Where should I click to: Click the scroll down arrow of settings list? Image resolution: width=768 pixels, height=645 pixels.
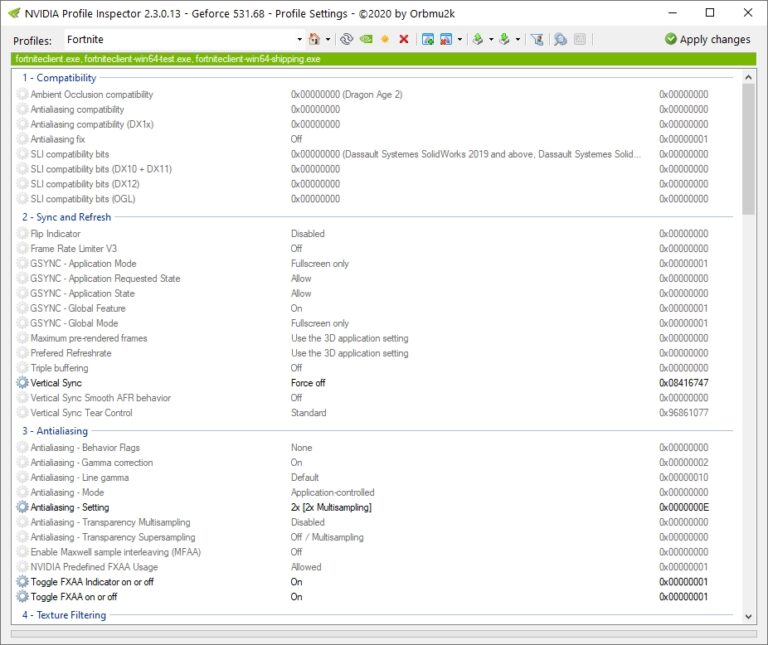(x=748, y=617)
